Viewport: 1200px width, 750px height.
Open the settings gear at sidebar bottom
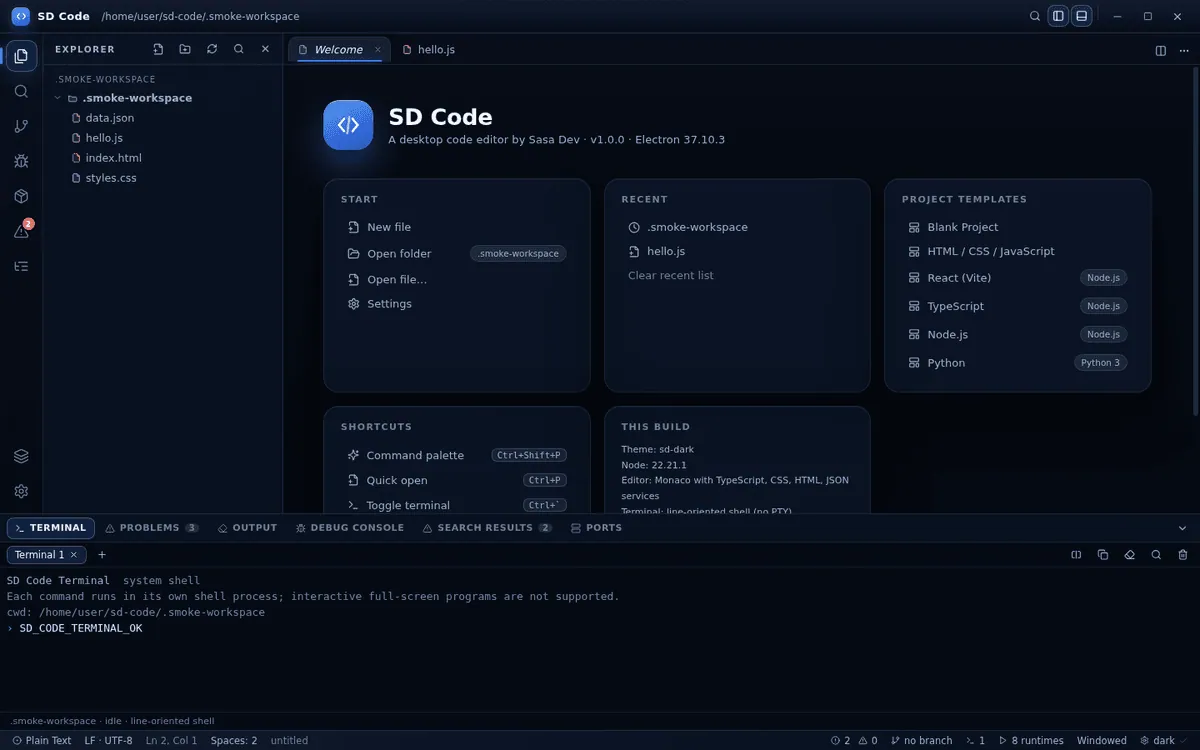coord(21,491)
